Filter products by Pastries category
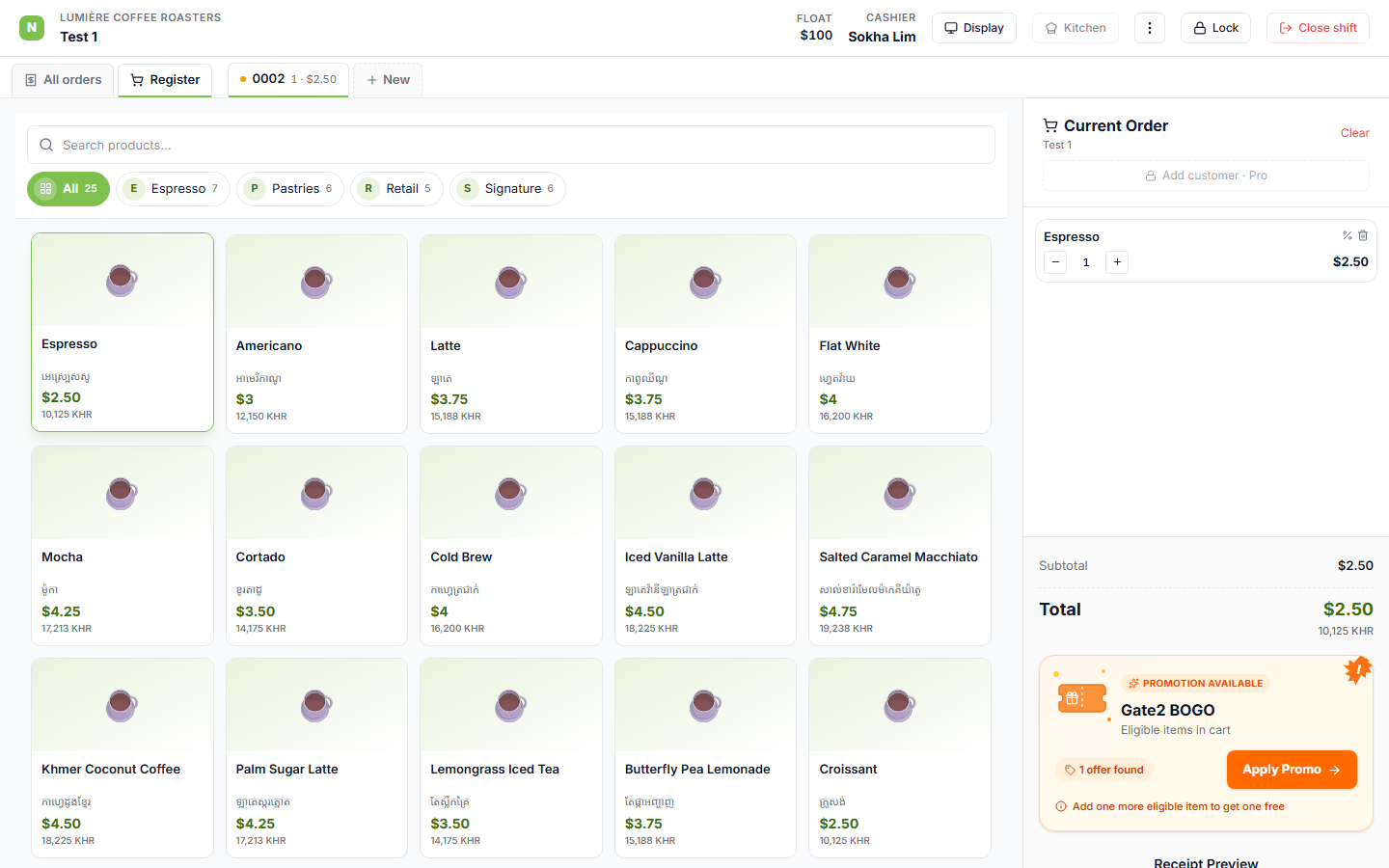This screenshot has height=868, width=1389. [290, 189]
